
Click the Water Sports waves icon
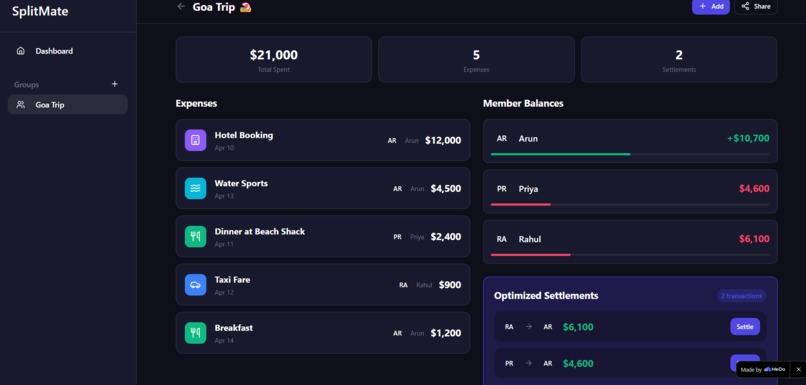coord(195,189)
